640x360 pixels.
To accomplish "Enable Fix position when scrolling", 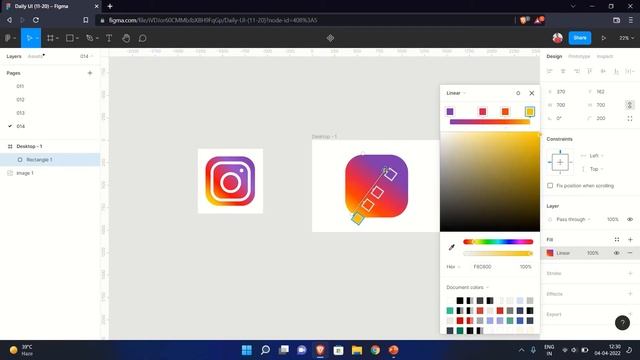I will click(x=550, y=186).
